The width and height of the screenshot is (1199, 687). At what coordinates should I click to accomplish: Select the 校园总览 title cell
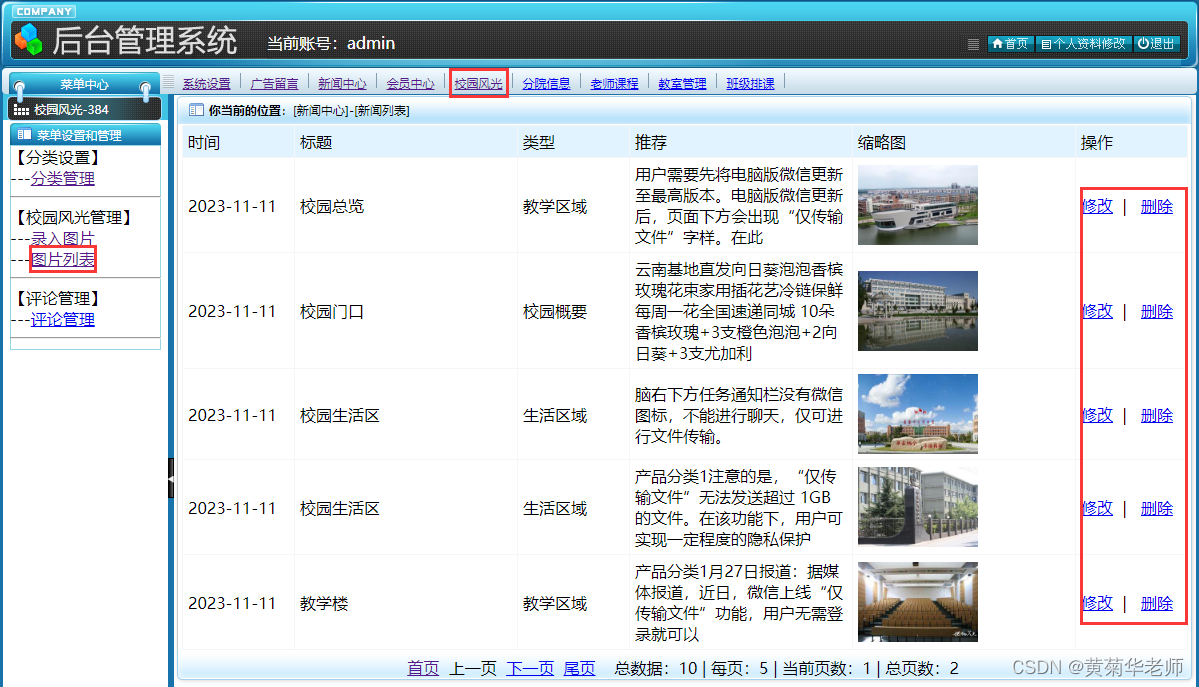[332, 207]
